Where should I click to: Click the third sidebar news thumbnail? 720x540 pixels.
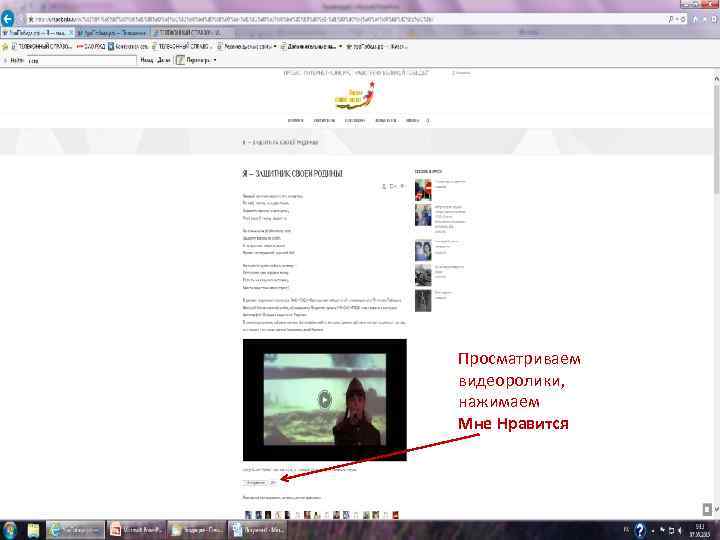point(423,250)
